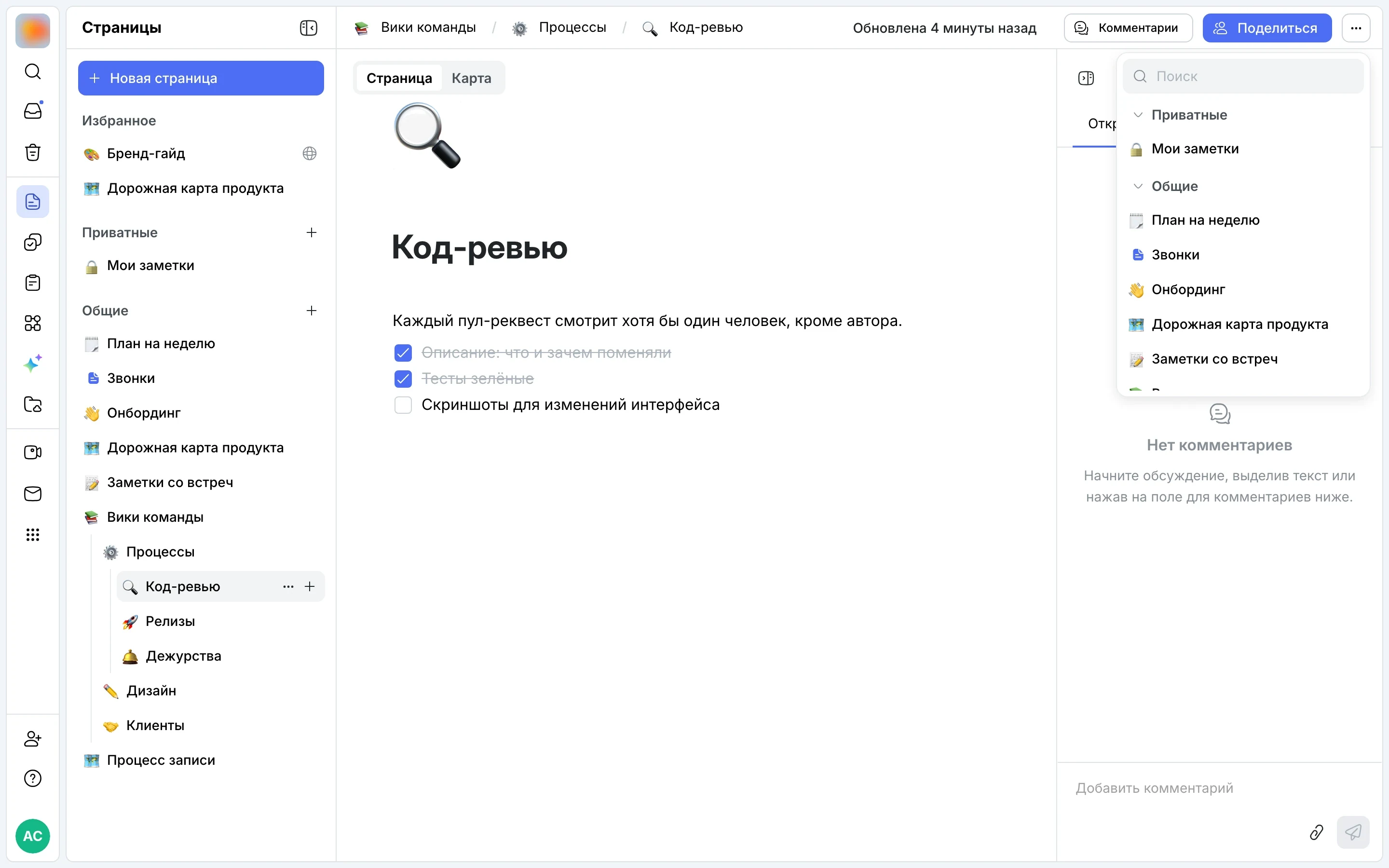The image size is (1389, 868).
Task: Open the nine-dot apps grid icon
Action: pos(33,534)
